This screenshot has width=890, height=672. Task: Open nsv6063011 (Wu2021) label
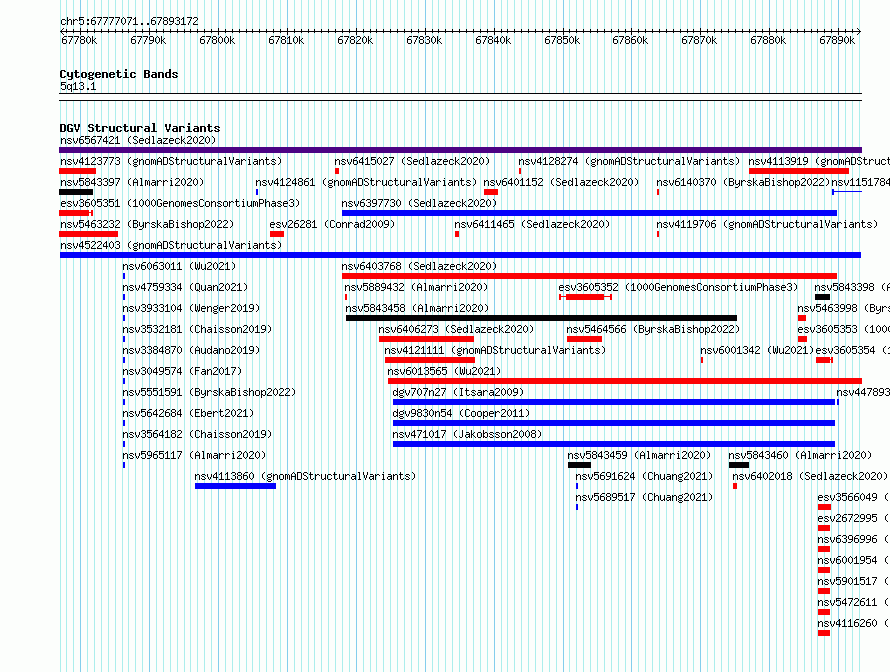pos(179,266)
